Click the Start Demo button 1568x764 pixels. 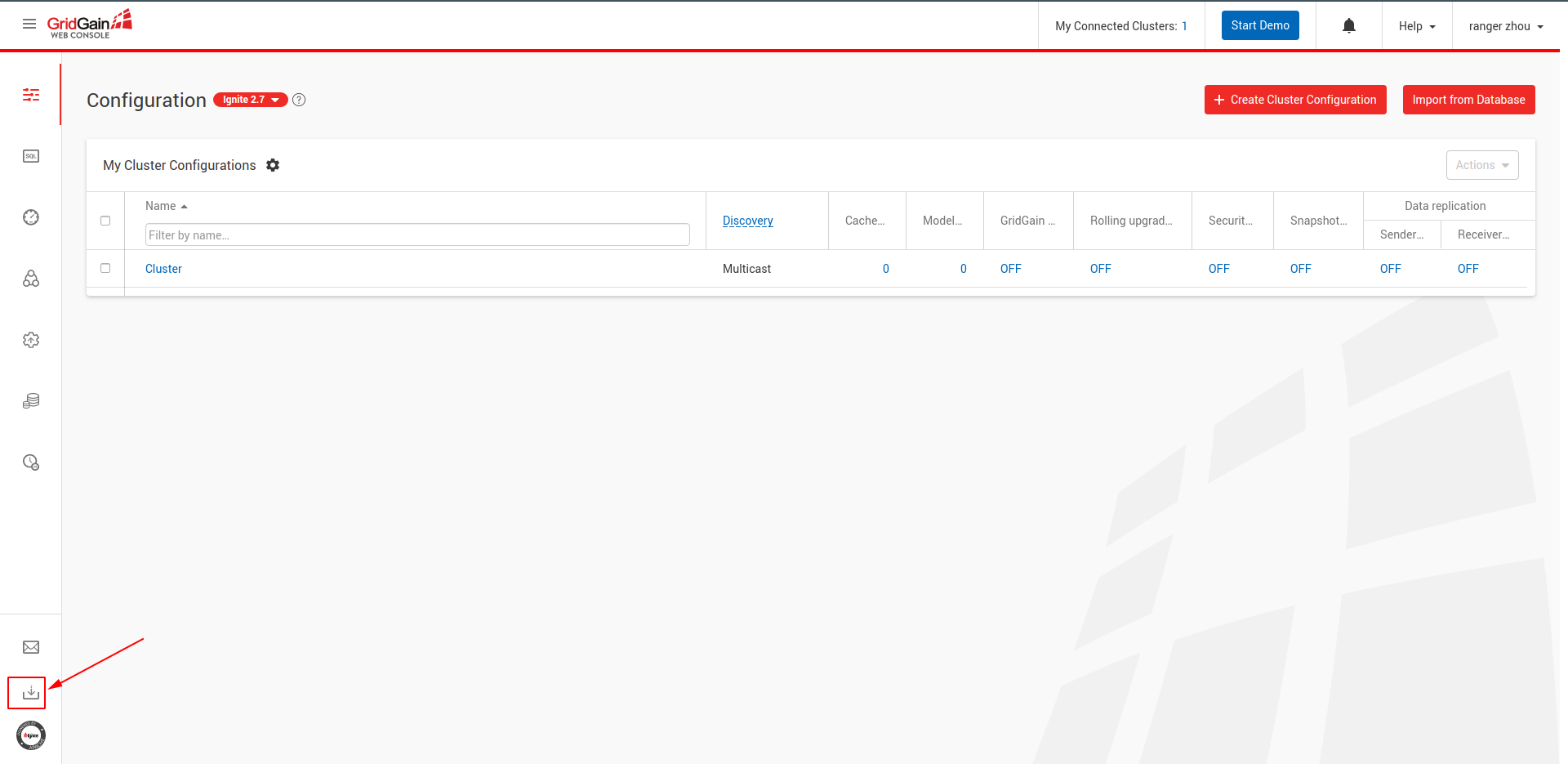[x=1260, y=25]
